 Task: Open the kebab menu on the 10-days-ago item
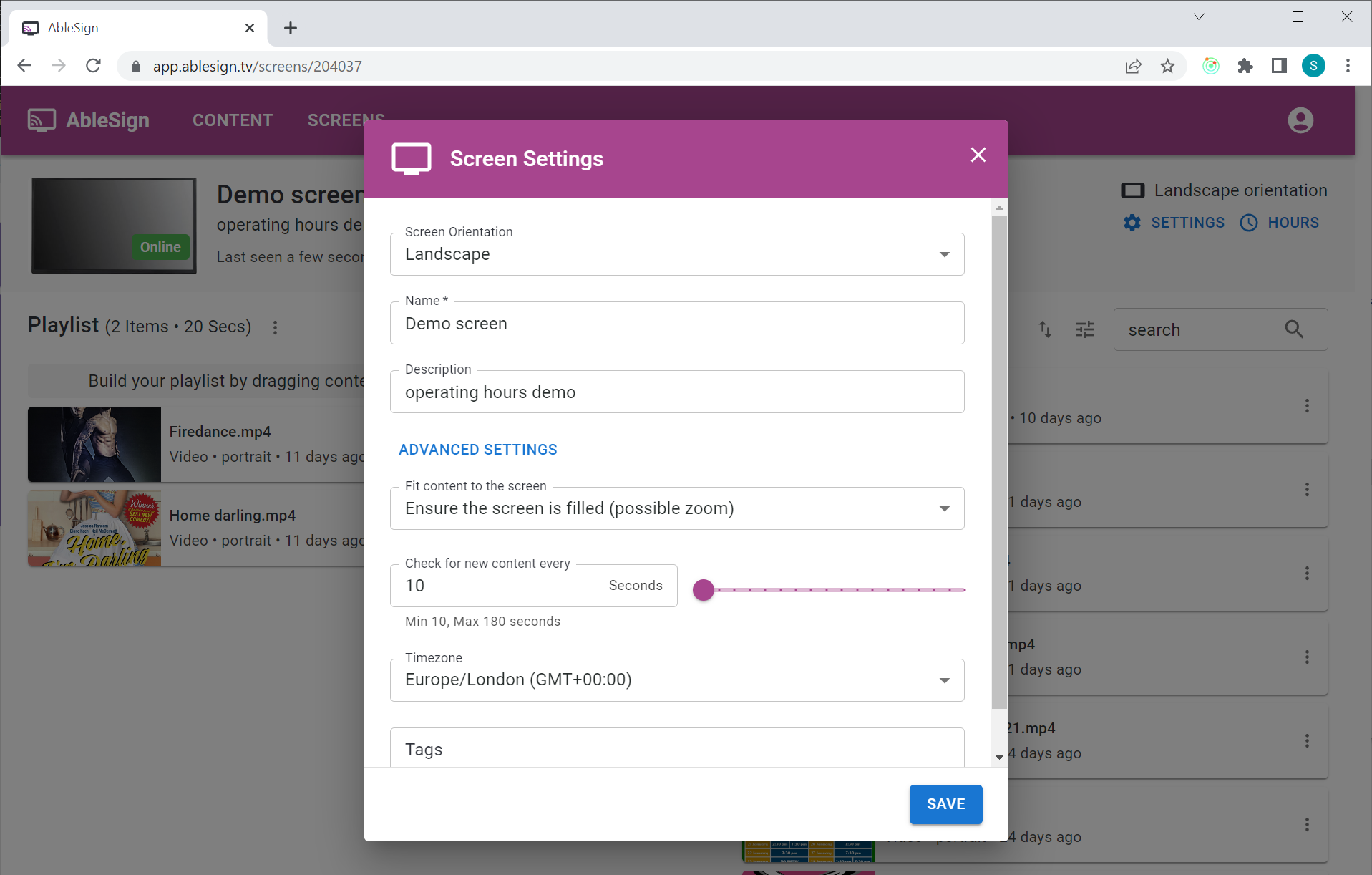point(1307,405)
